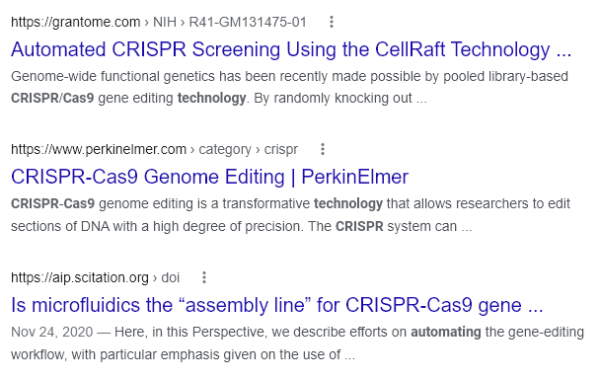This screenshot has height=380, width=600.
Task: Click the category breadcrumb in the PerkinElmer URL
Action: (225, 149)
